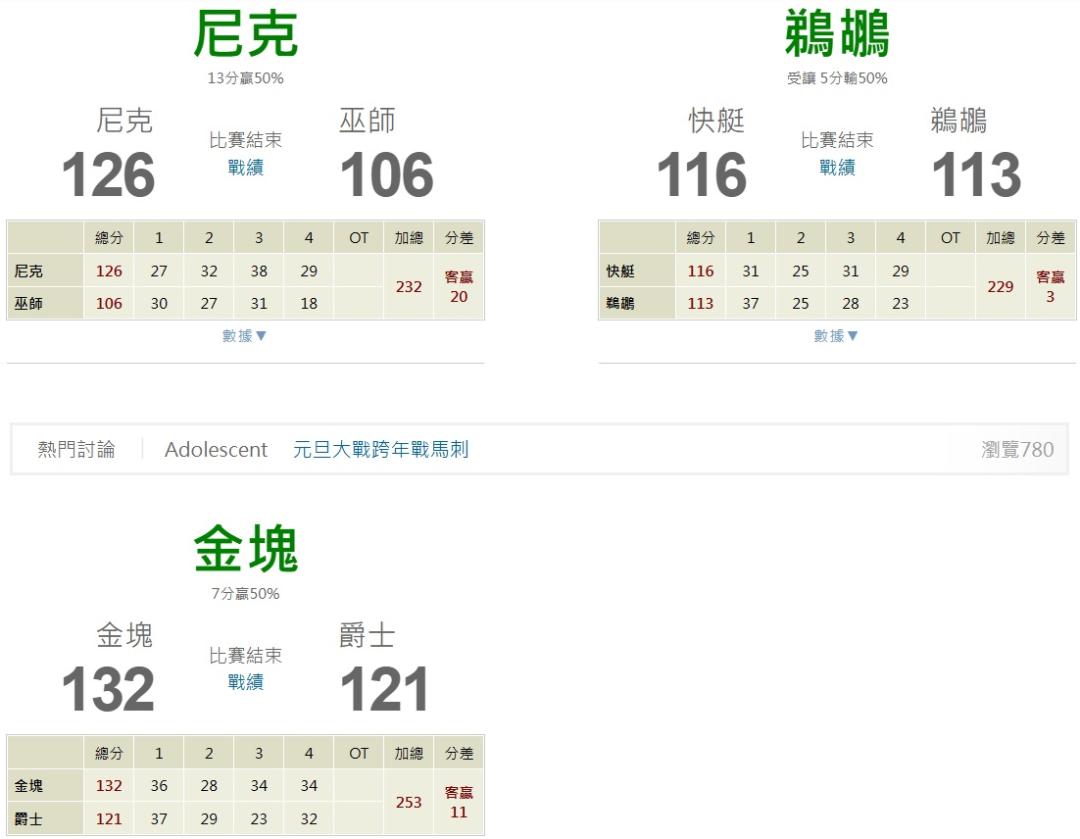Click the 客贏 3 margin cell
The image size is (1080, 839).
[x=1050, y=287]
